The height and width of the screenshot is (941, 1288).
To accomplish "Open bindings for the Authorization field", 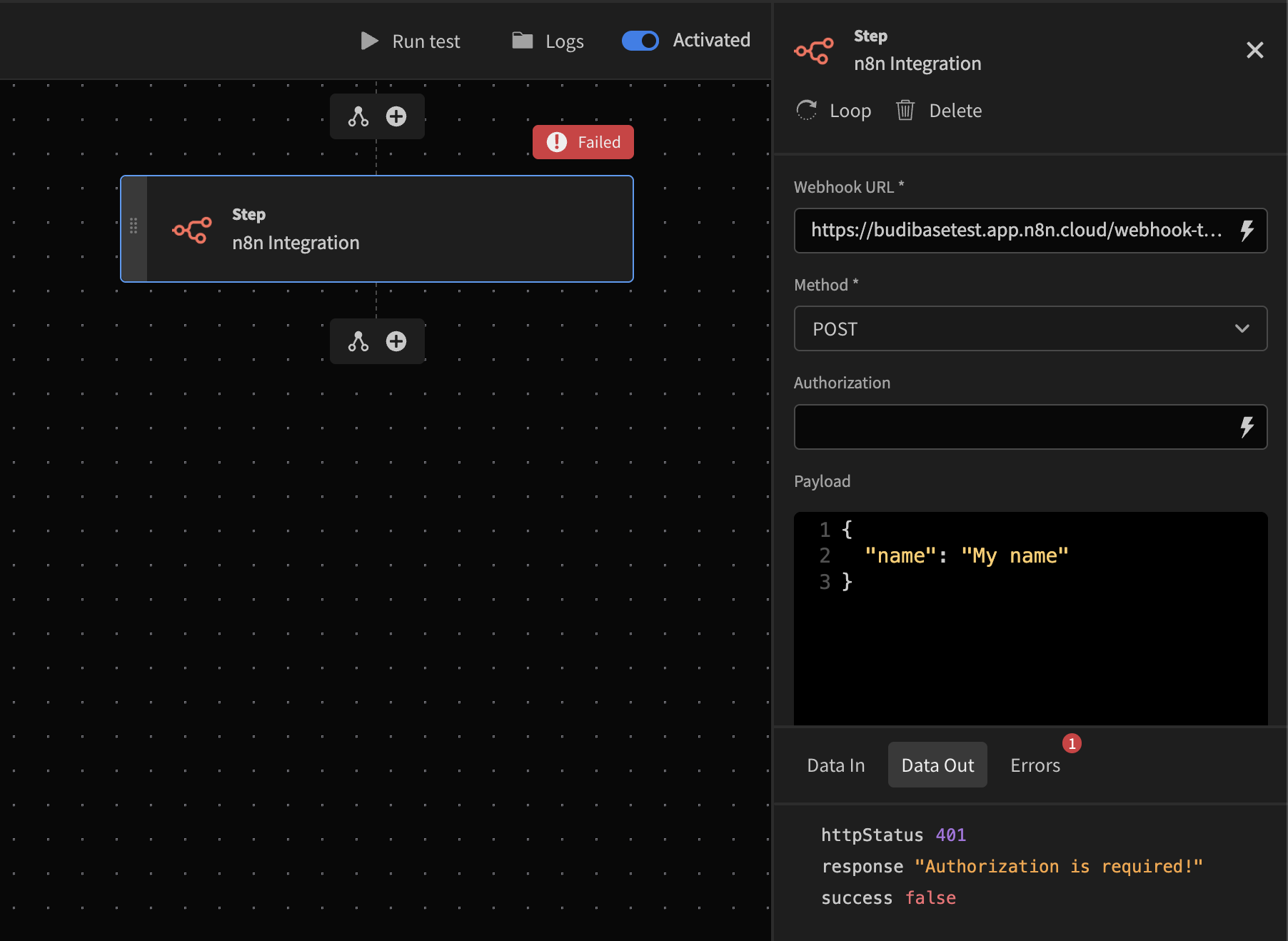I will point(1247,427).
